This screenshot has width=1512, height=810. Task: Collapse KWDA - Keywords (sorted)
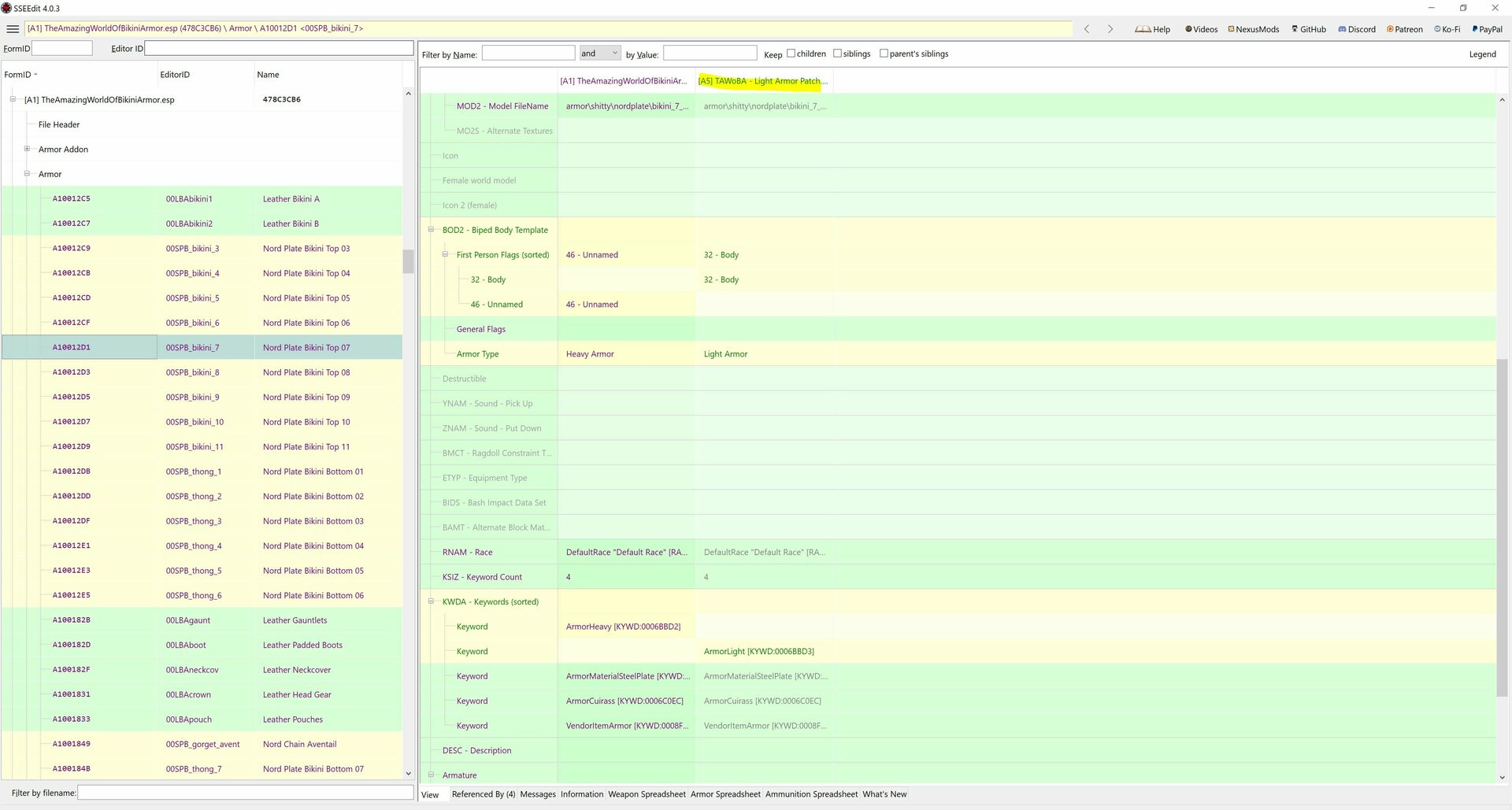[431, 601]
